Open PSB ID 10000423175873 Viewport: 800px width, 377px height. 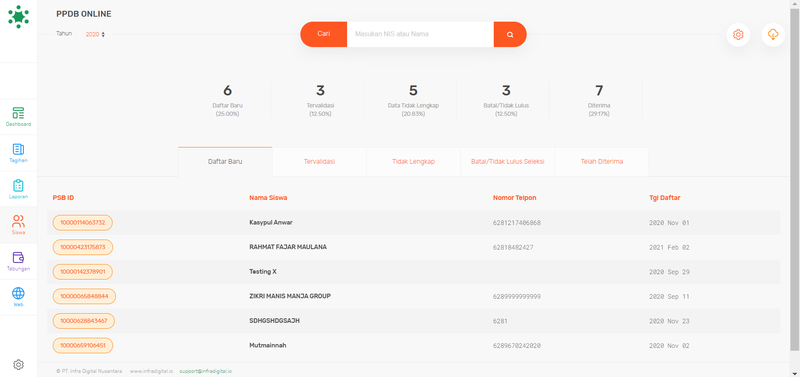pos(83,247)
